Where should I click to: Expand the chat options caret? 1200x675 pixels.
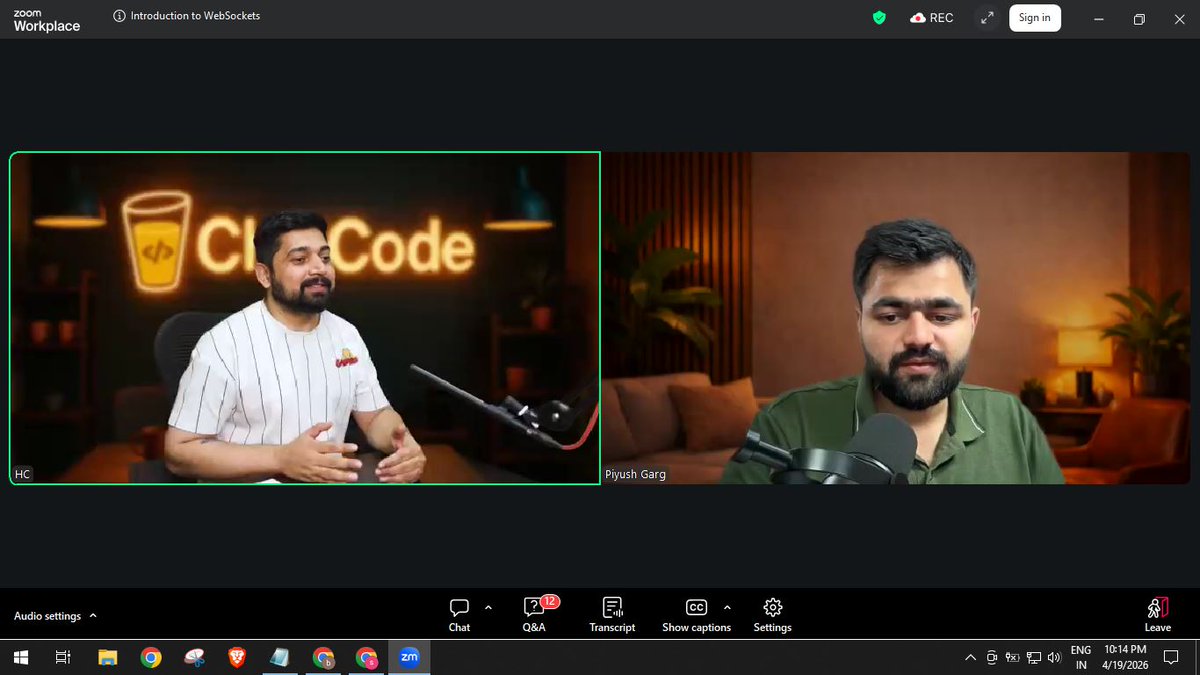click(x=488, y=607)
